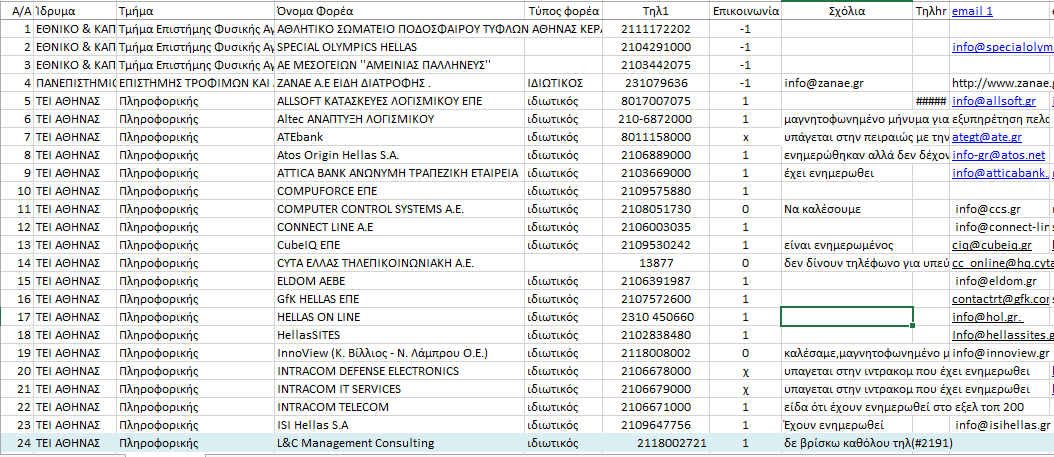Select cell 'ΑΕ ΜΕΣΟΓΕΙΩΝ ''ΑΜΕΙΝΙΑΣ ΠΑΛΛΗΝΕΥΣ'''
Viewport: 1054px width, 457px height.
pyautogui.click(x=400, y=65)
